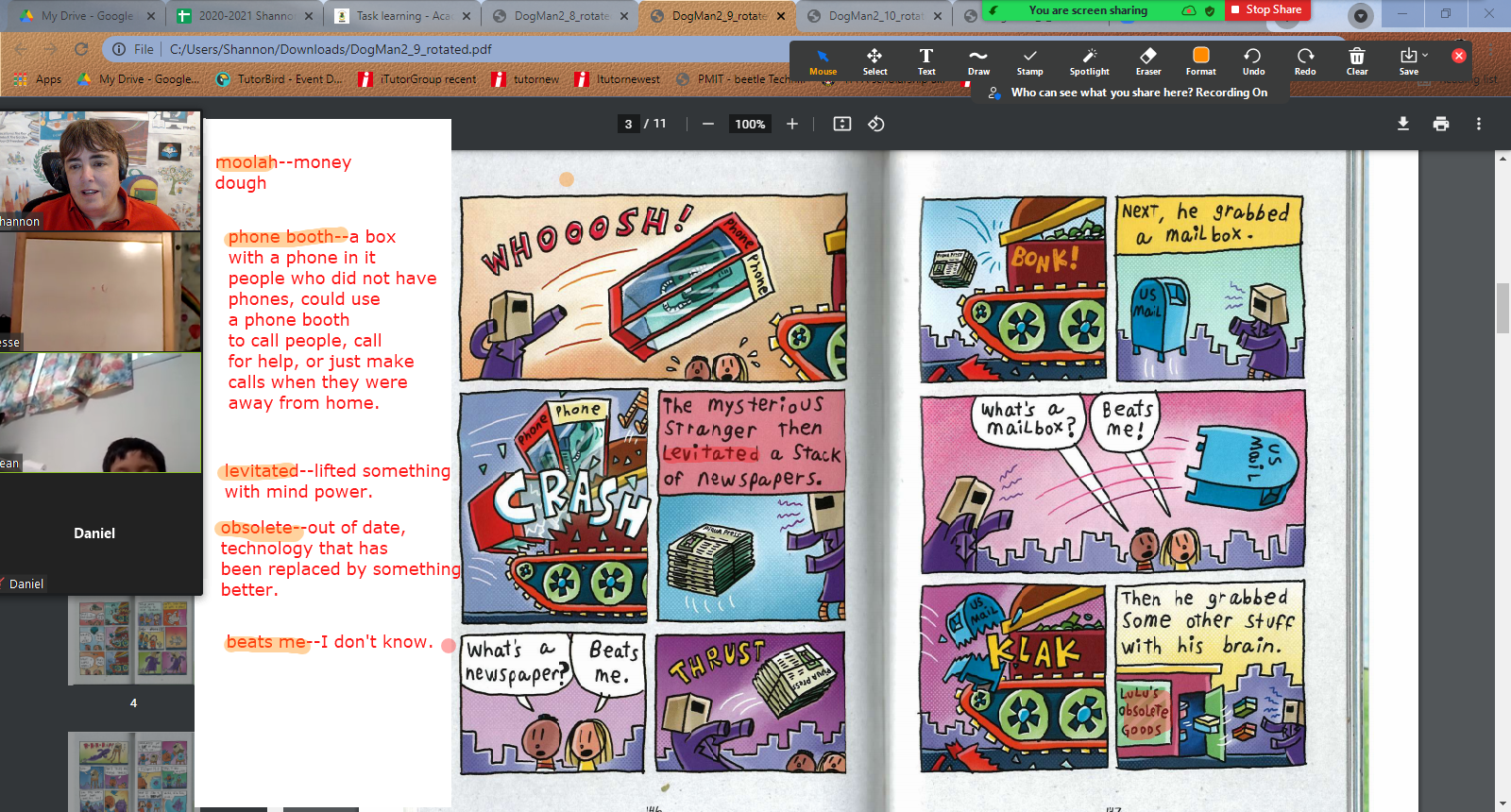Open the meeting options dropdown arrow

(1360, 15)
